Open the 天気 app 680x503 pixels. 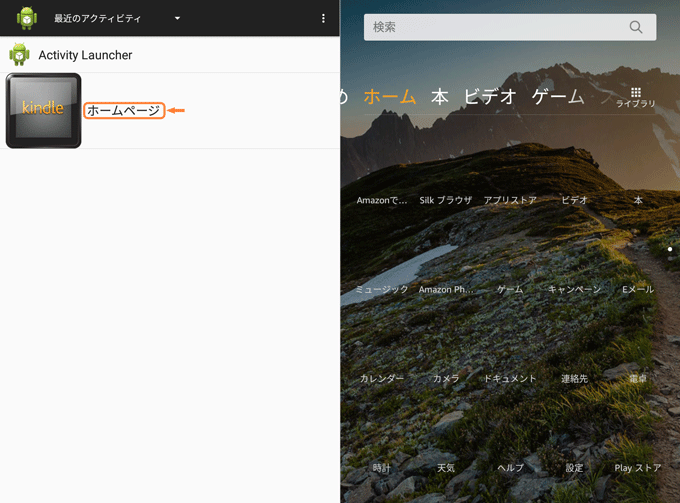(446, 468)
